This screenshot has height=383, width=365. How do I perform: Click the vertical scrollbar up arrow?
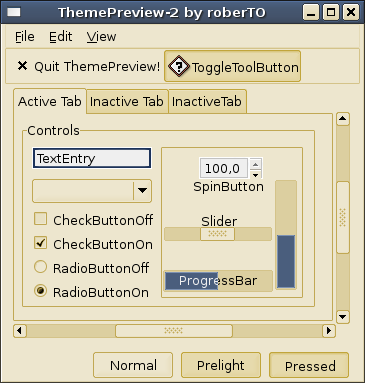[343, 119]
